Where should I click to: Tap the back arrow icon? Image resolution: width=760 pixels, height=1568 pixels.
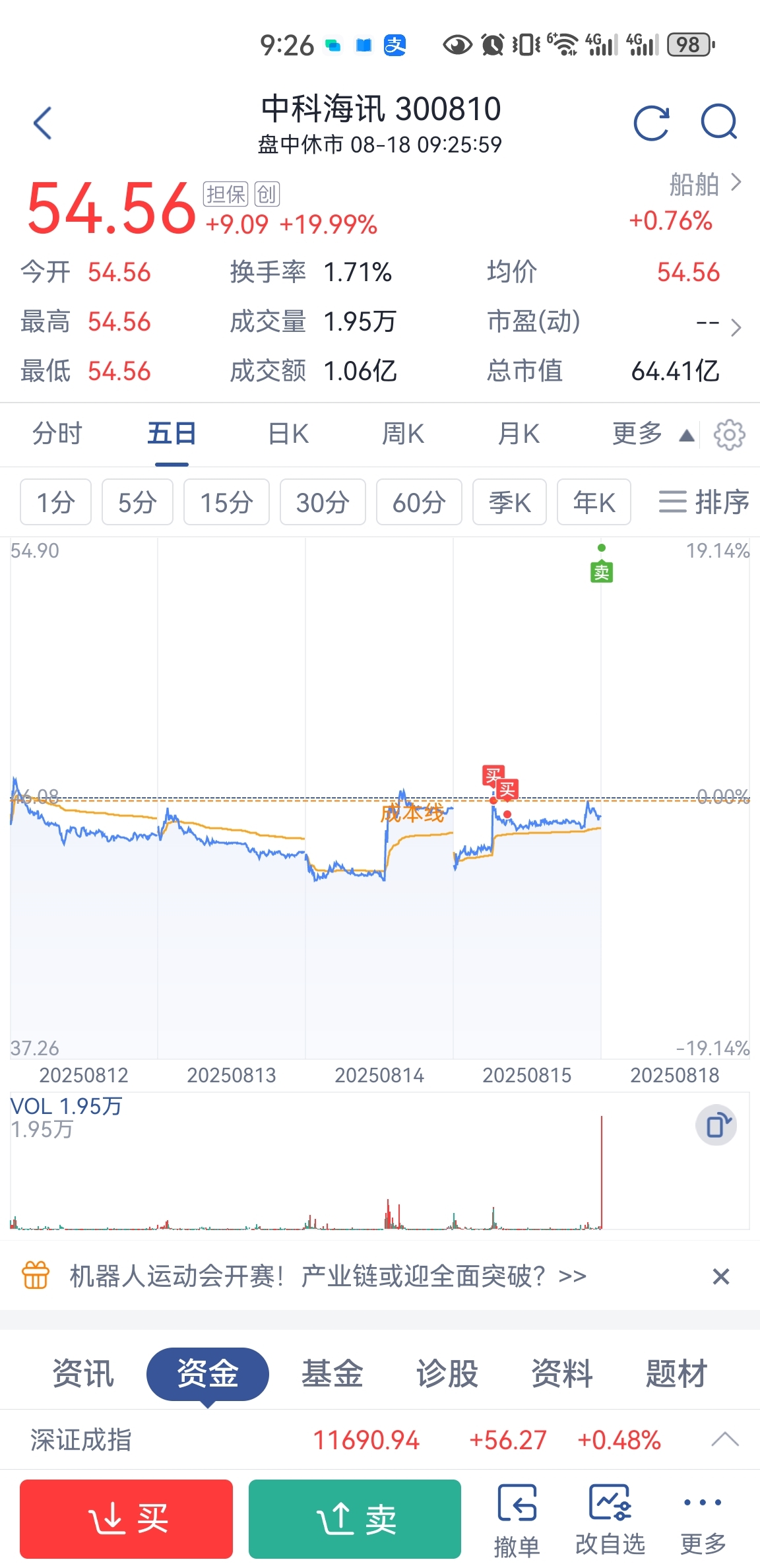pos(43,123)
